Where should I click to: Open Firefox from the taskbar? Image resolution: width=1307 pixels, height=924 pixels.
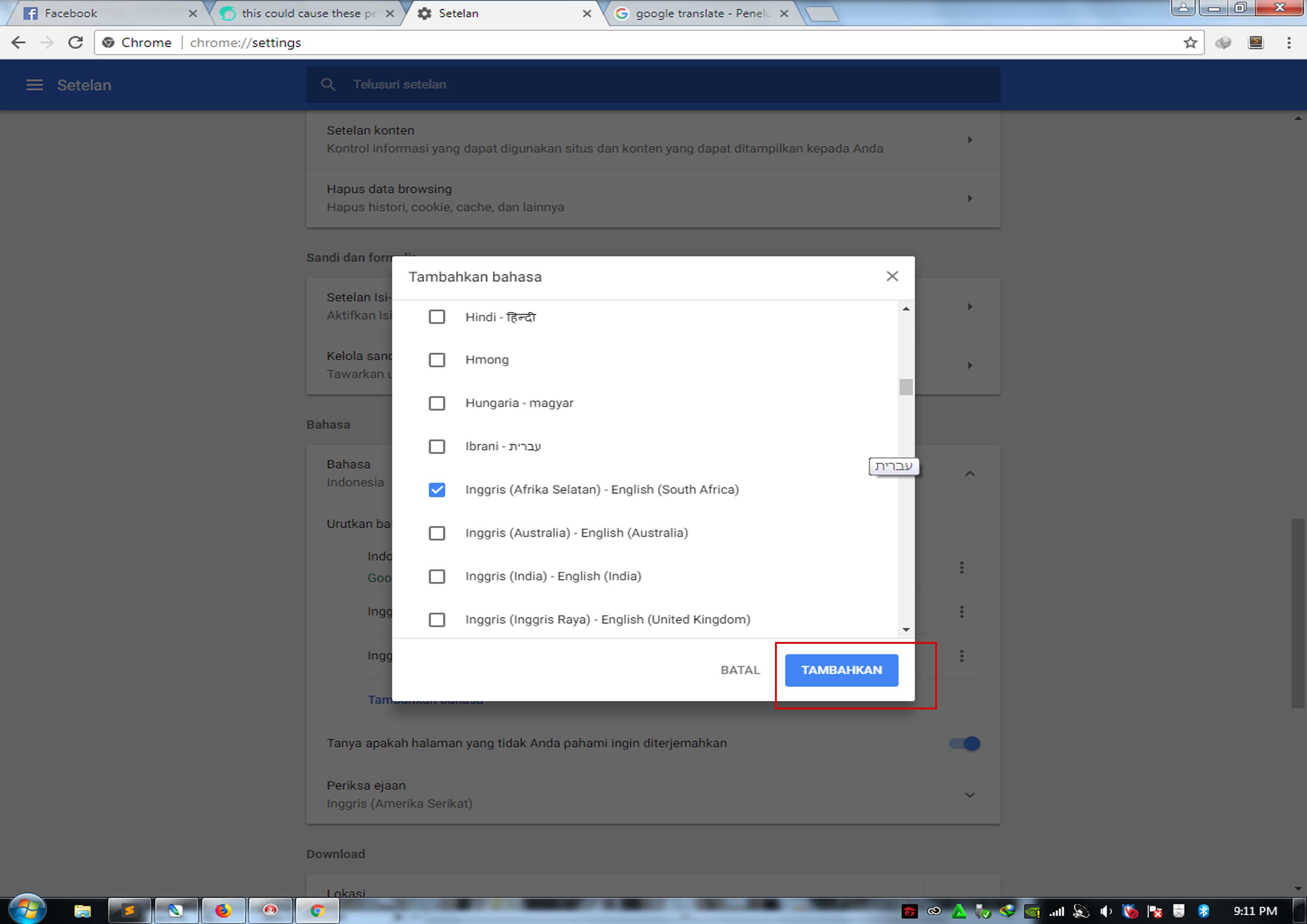click(223, 910)
